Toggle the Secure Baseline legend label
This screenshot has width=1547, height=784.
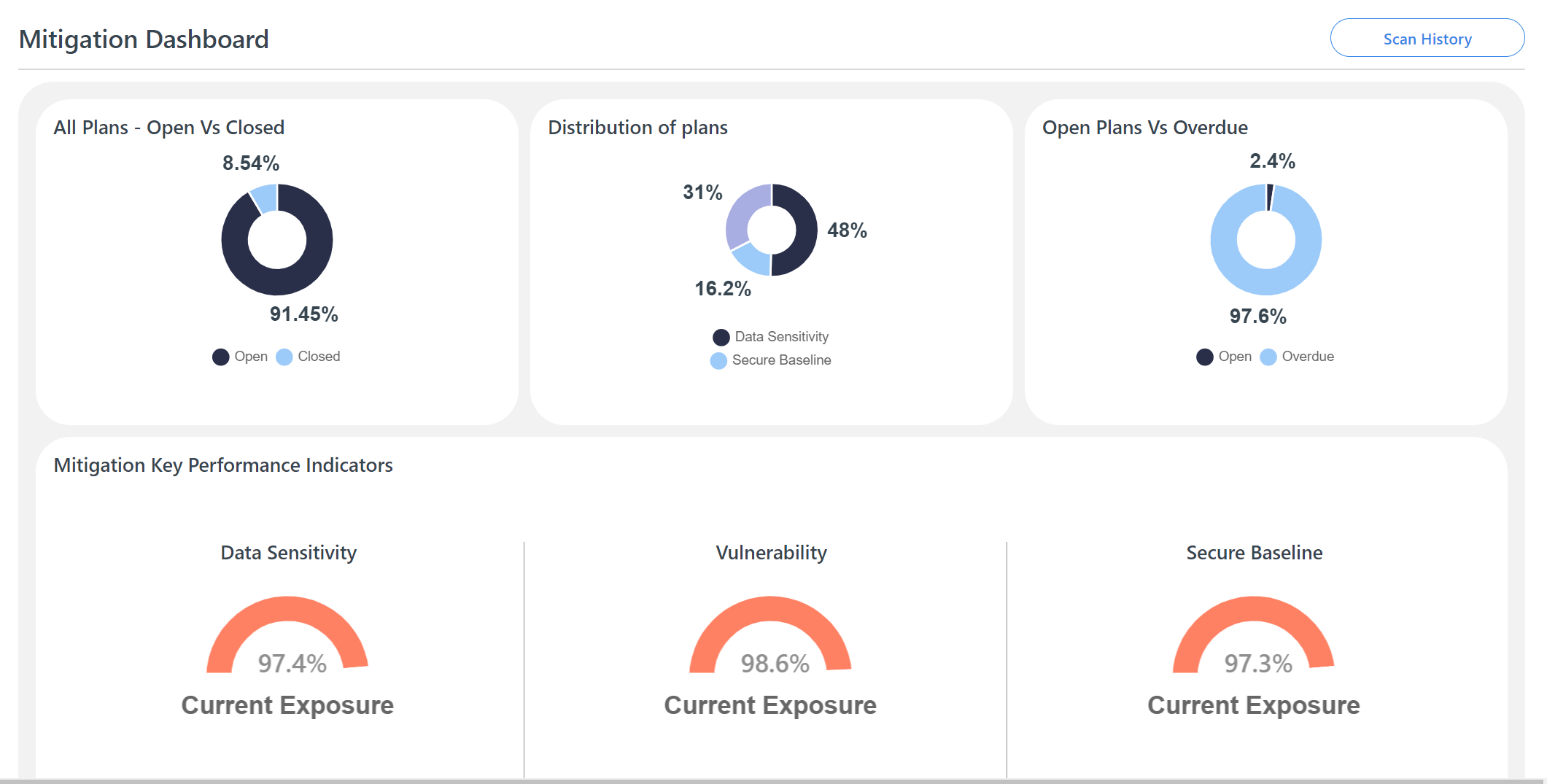[781, 360]
